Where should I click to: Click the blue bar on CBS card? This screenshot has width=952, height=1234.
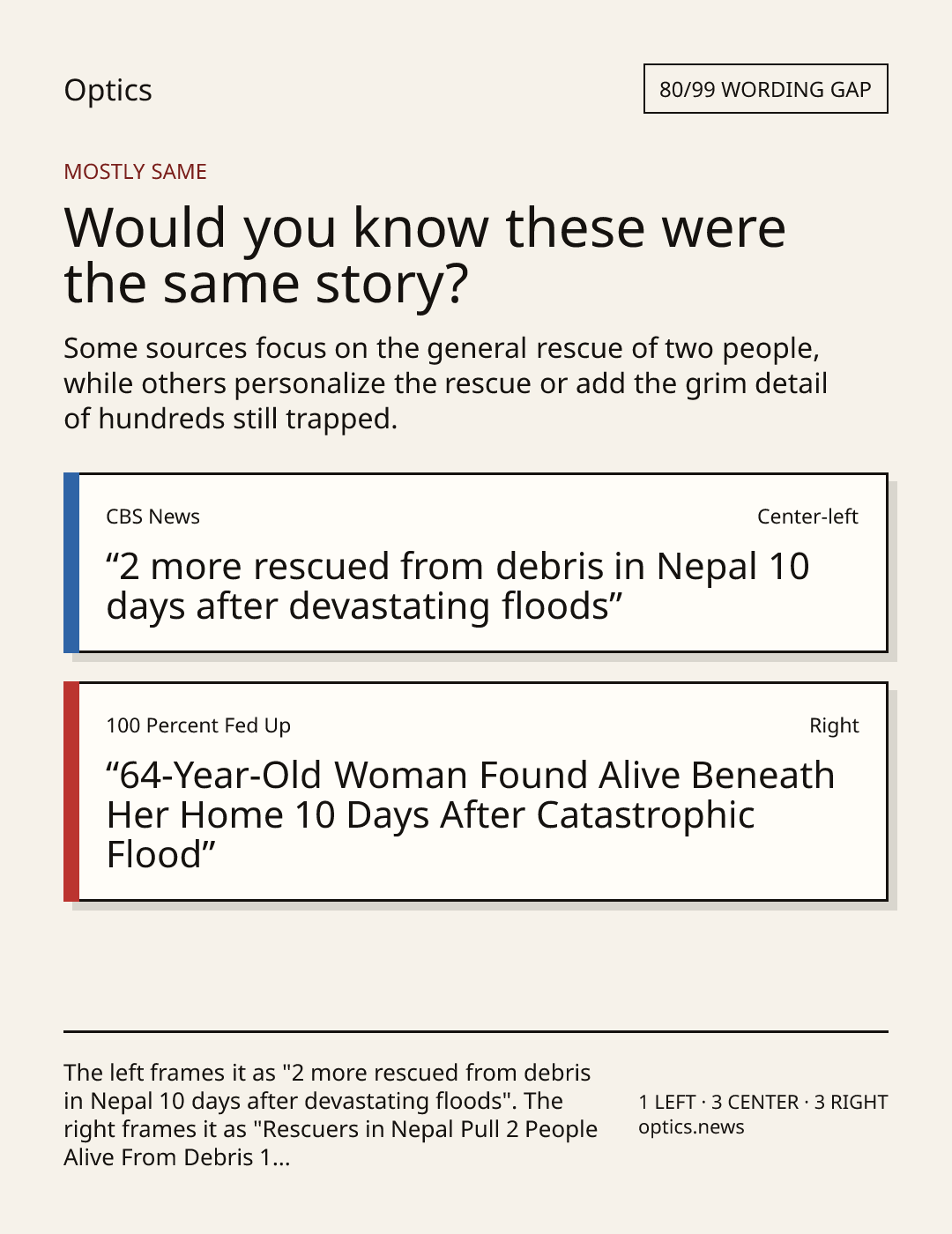(x=71, y=563)
